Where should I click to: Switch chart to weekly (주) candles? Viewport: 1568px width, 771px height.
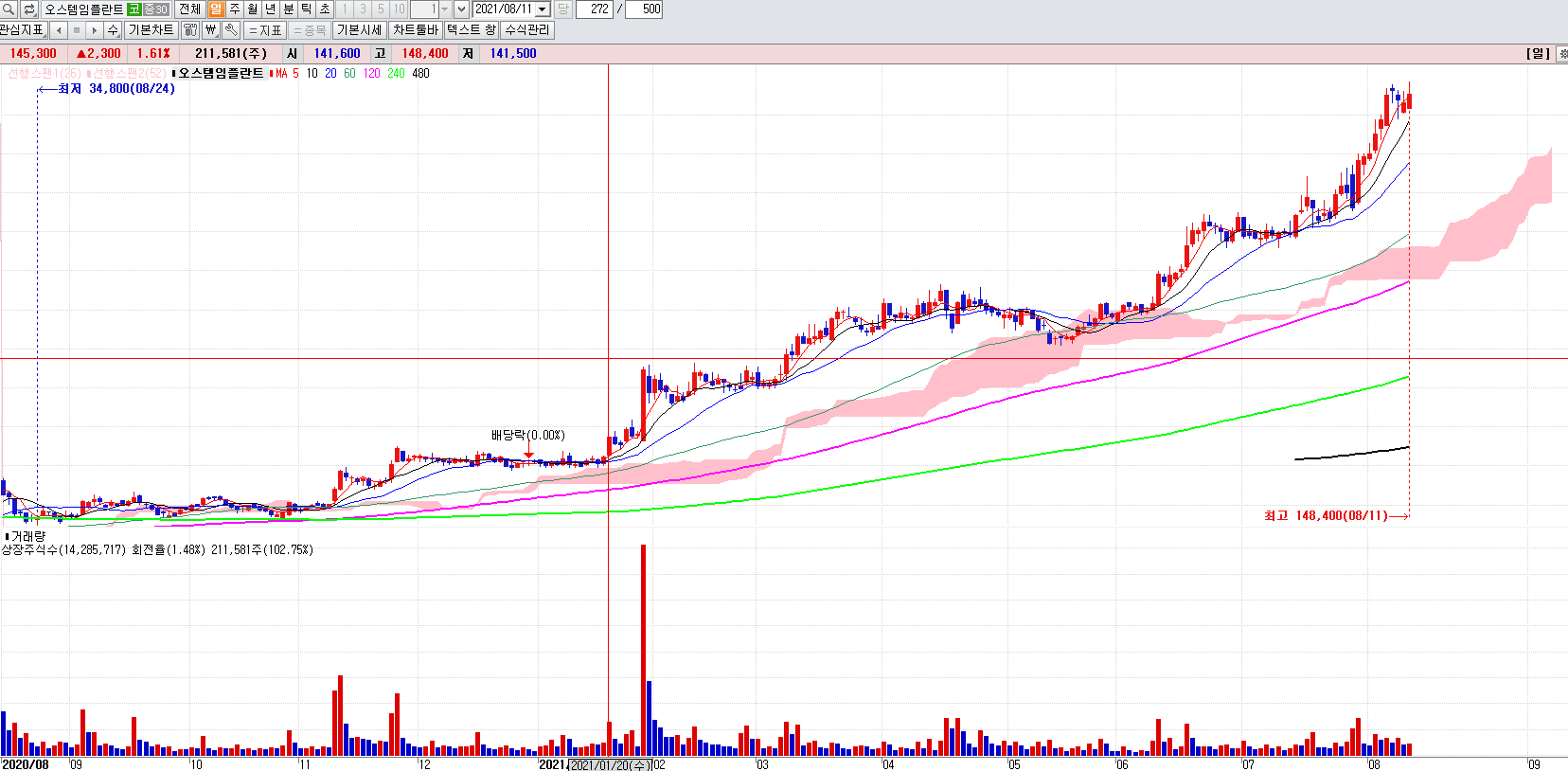click(234, 9)
